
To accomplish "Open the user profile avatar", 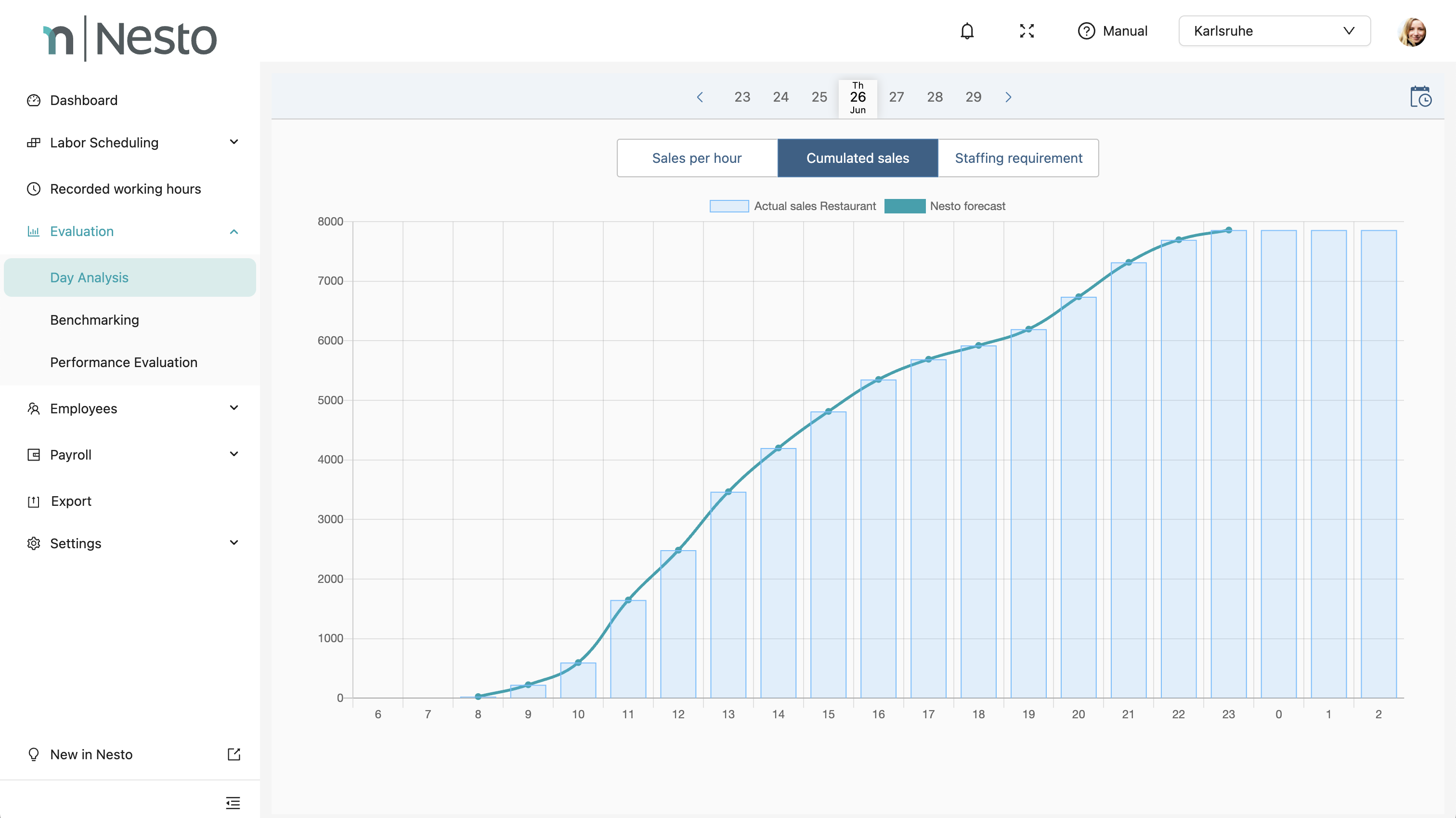I will coord(1411,32).
